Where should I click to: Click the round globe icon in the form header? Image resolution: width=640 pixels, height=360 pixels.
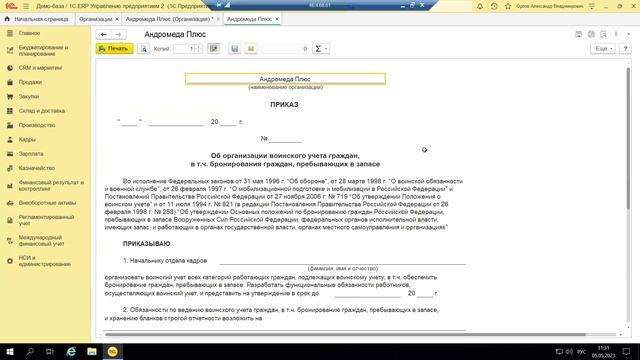click(x=591, y=34)
